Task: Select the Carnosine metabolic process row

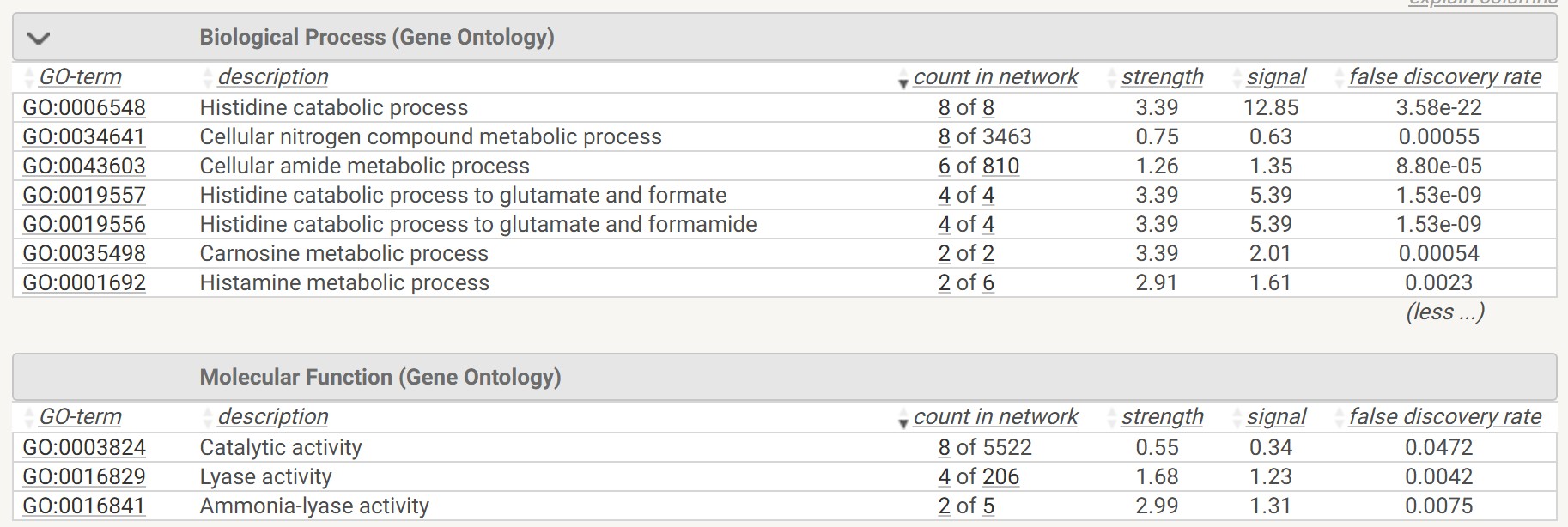Action: pyautogui.click(x=784, y=253)
